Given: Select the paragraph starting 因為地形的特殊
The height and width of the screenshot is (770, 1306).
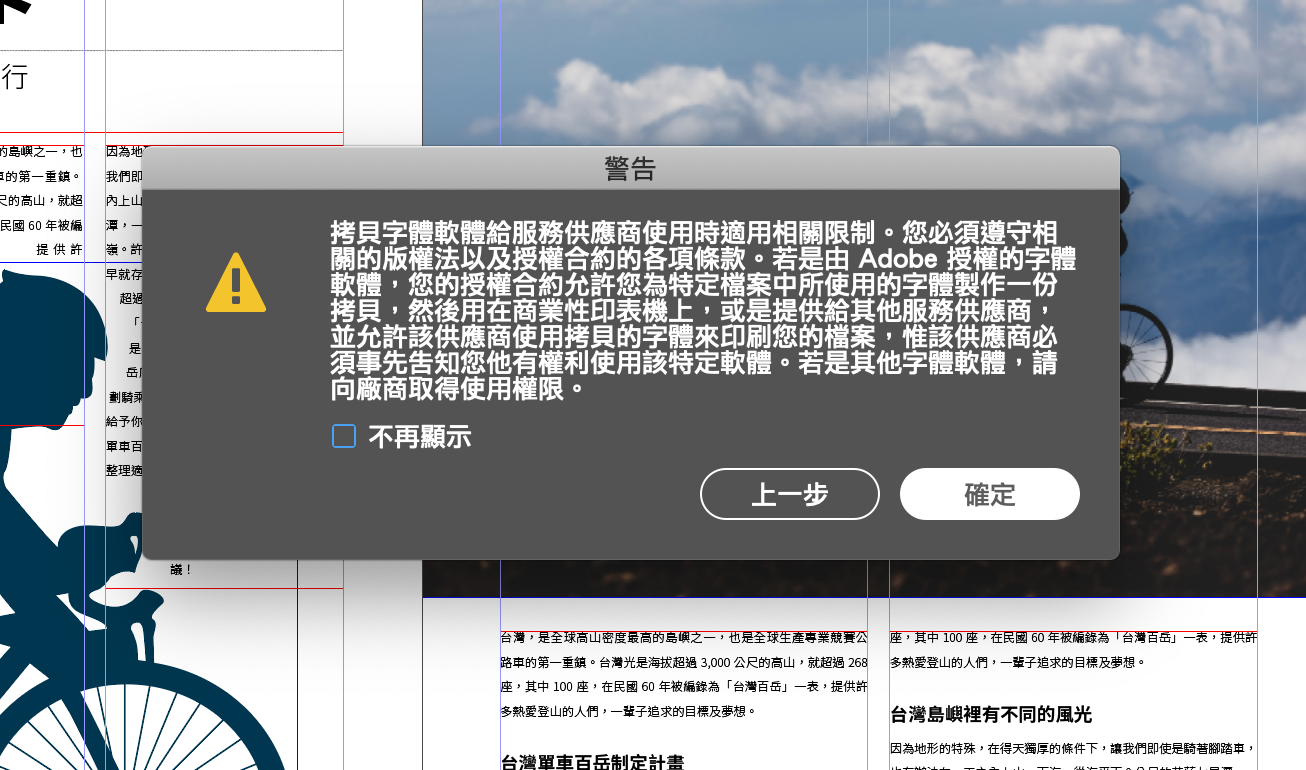Looking at the screenshot, I should click(1072, 748).
